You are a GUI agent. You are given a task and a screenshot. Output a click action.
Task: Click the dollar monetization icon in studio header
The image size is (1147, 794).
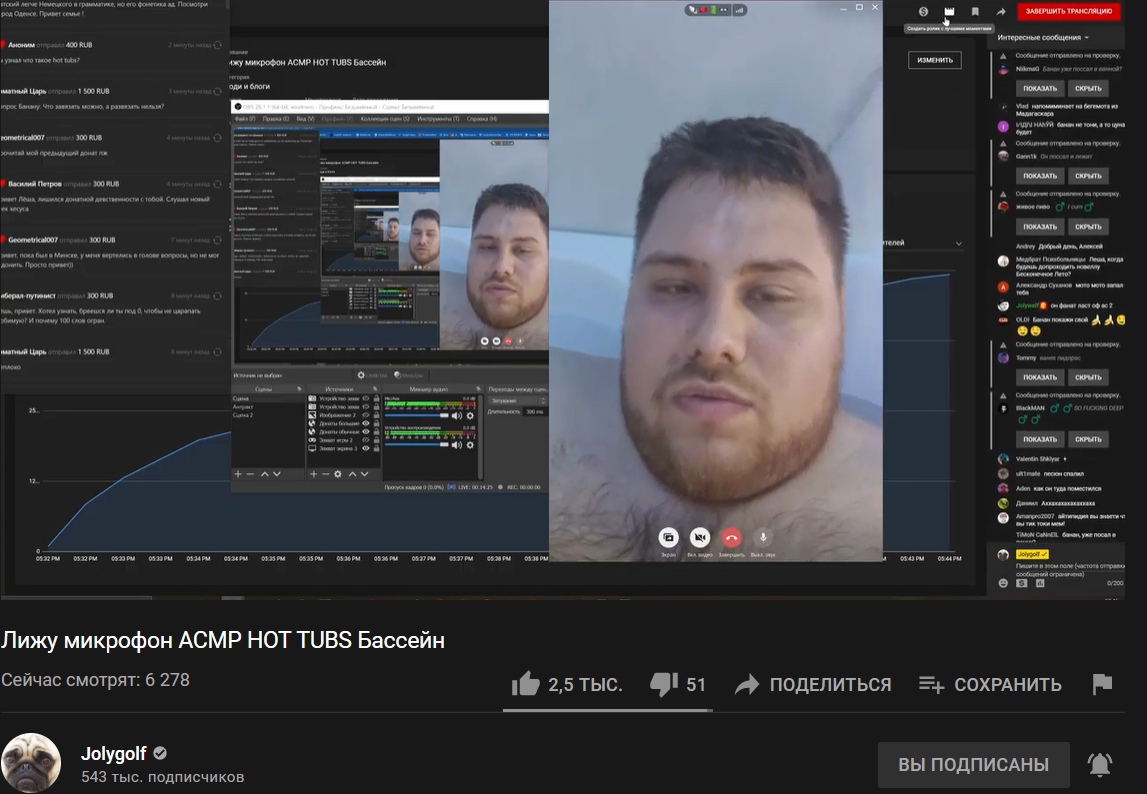click(923, 11)
